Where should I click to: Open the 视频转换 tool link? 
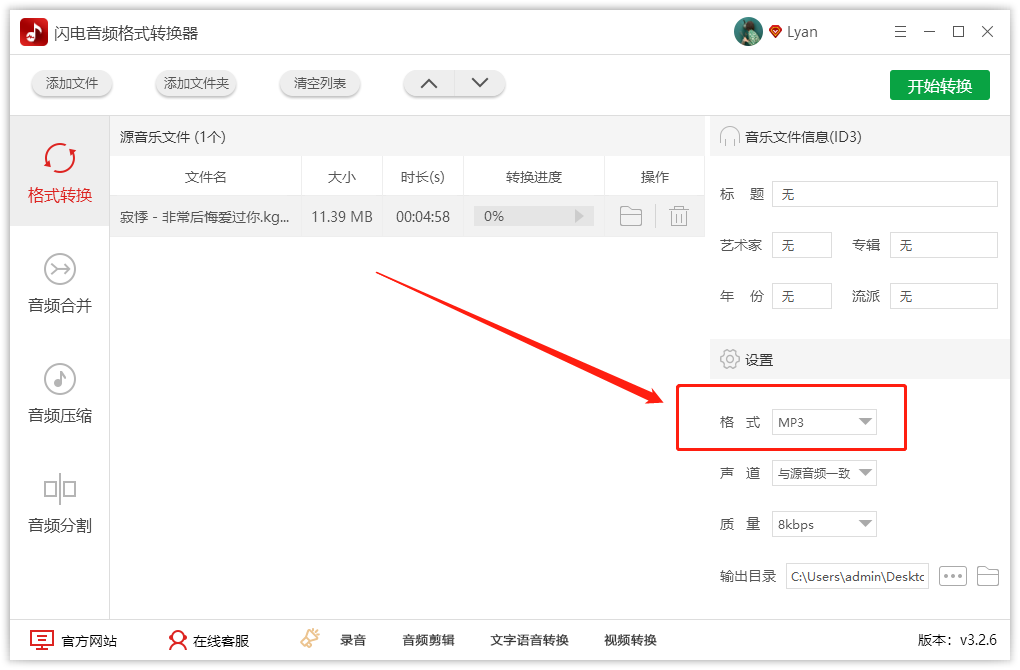click(630, 640)
